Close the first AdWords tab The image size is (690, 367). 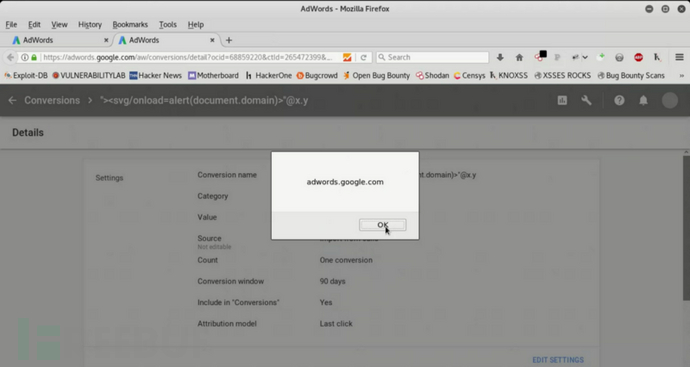tap(106, 40)
